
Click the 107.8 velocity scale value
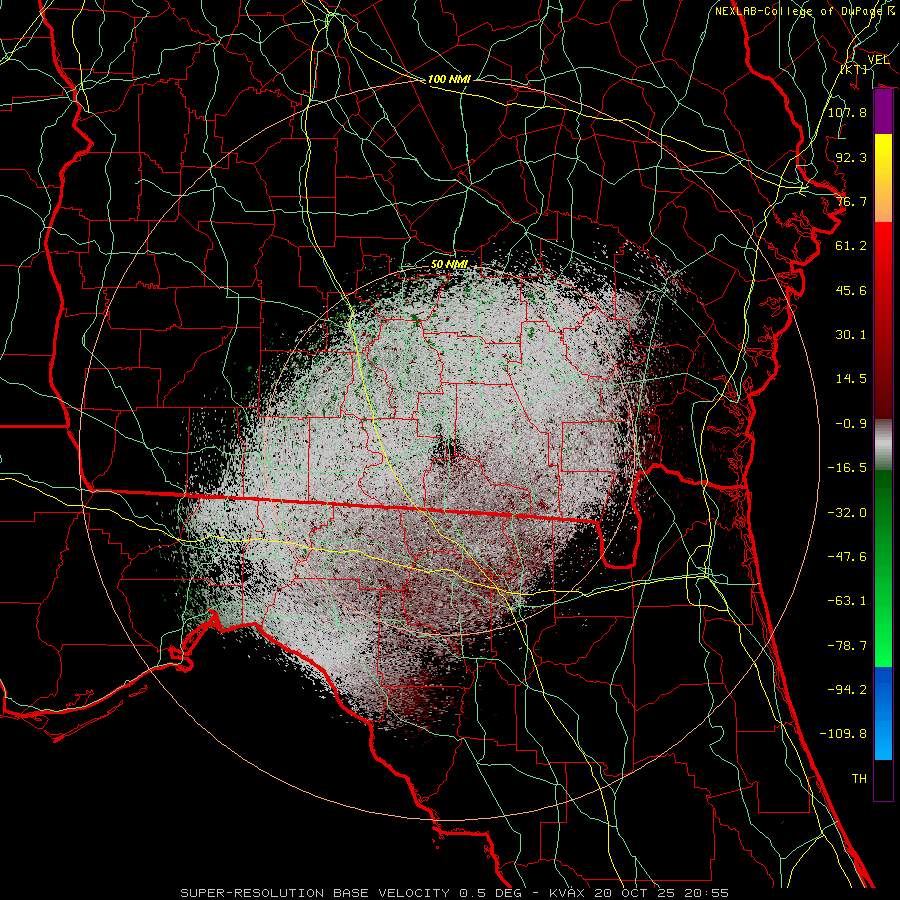point(847,112)
